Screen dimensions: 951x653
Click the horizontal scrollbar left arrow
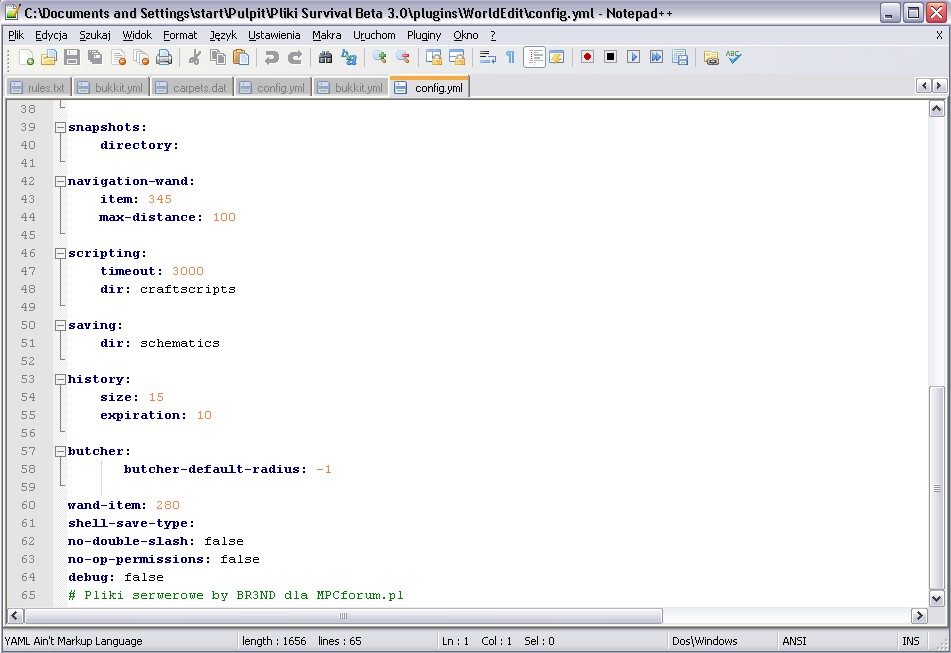(x=15, y=616)
